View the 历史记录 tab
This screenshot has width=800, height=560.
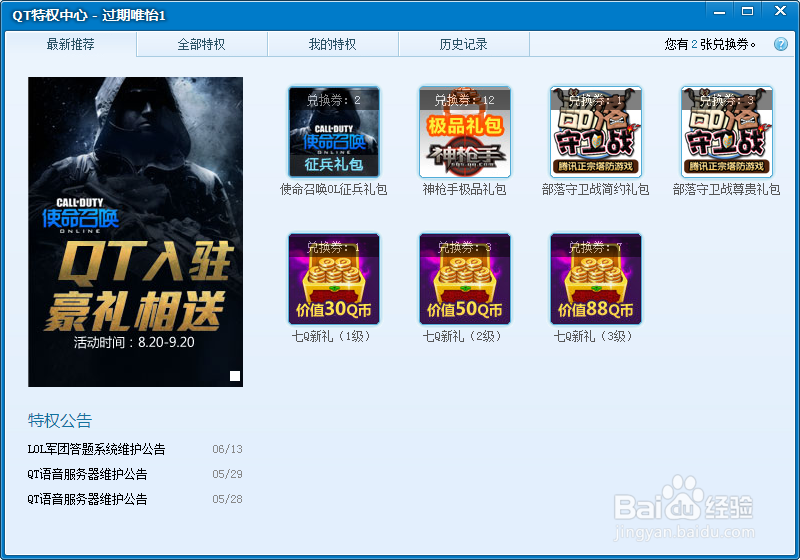pos(463,44)
